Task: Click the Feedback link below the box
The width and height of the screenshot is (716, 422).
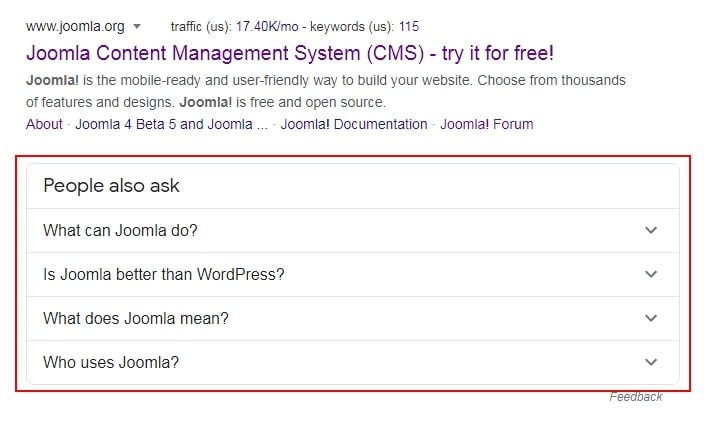Action: click(x=636, y=397)
